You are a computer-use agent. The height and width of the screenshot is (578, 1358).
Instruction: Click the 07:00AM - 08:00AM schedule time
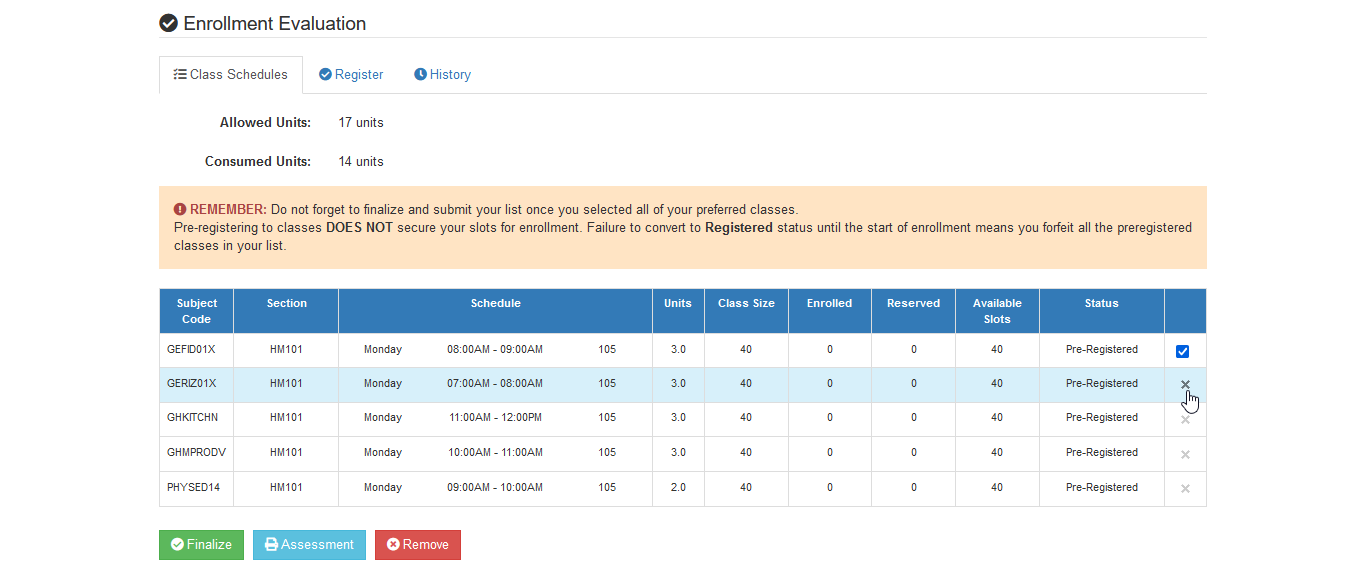coord(495,384)
